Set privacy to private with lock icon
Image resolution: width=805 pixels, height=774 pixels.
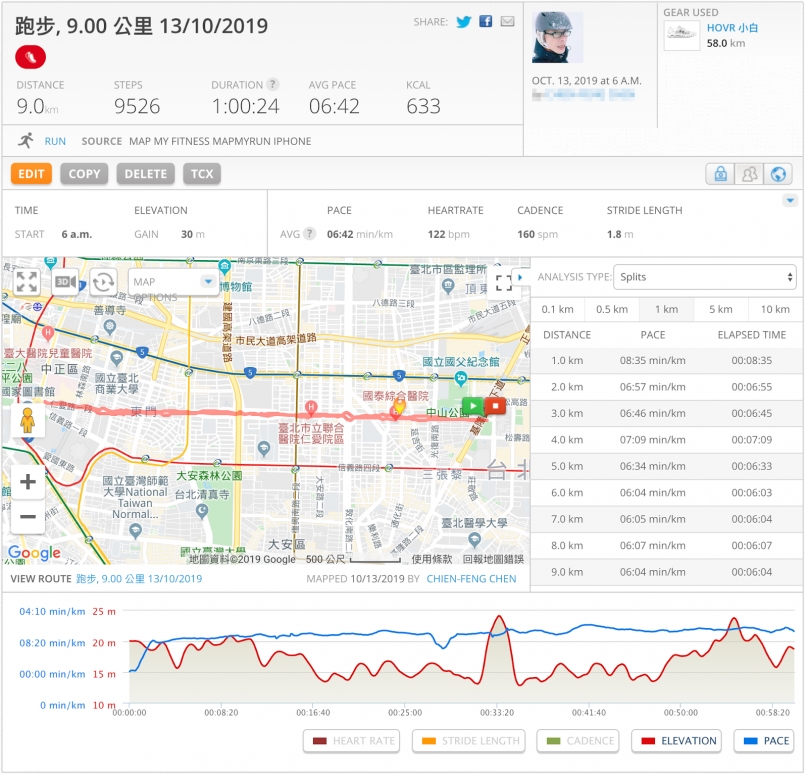click(x=720, y=174)
